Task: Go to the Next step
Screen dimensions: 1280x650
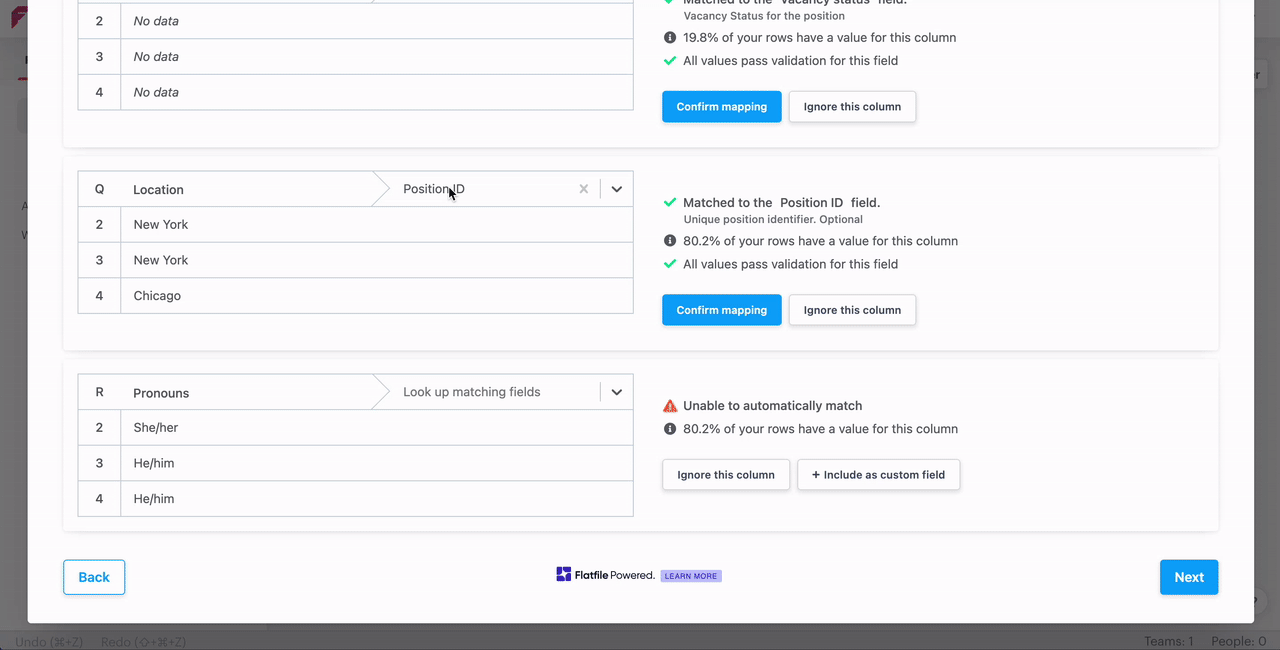Action: pos(1188,577)
